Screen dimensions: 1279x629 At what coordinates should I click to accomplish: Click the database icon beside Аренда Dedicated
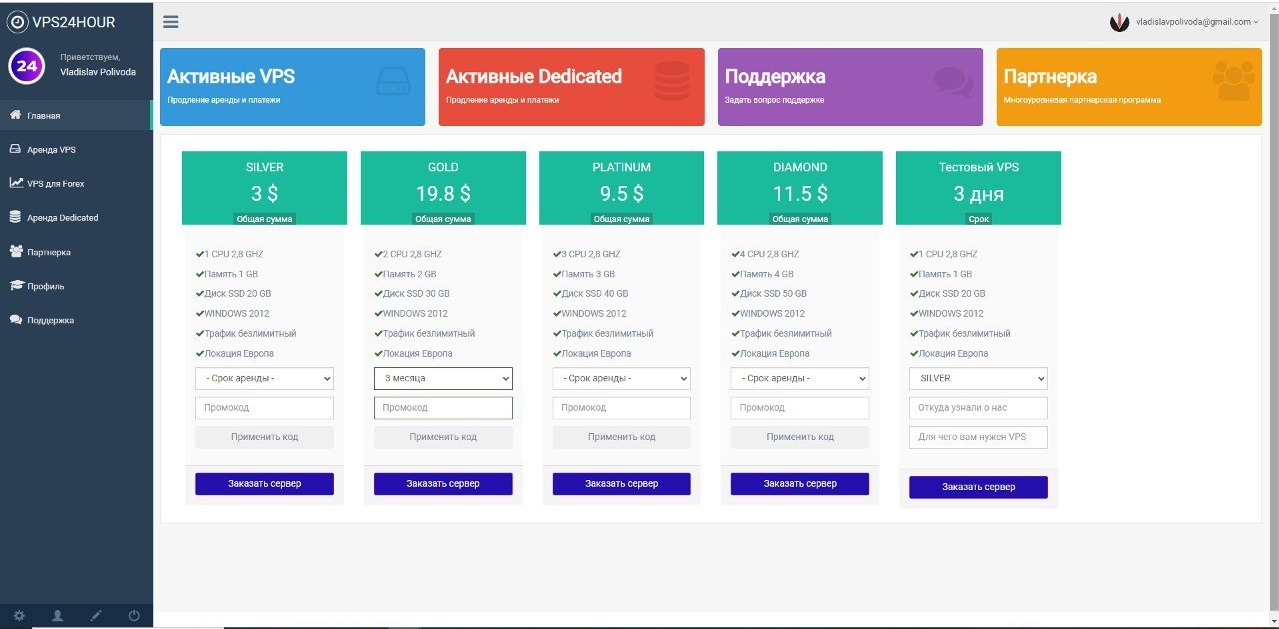15,217
